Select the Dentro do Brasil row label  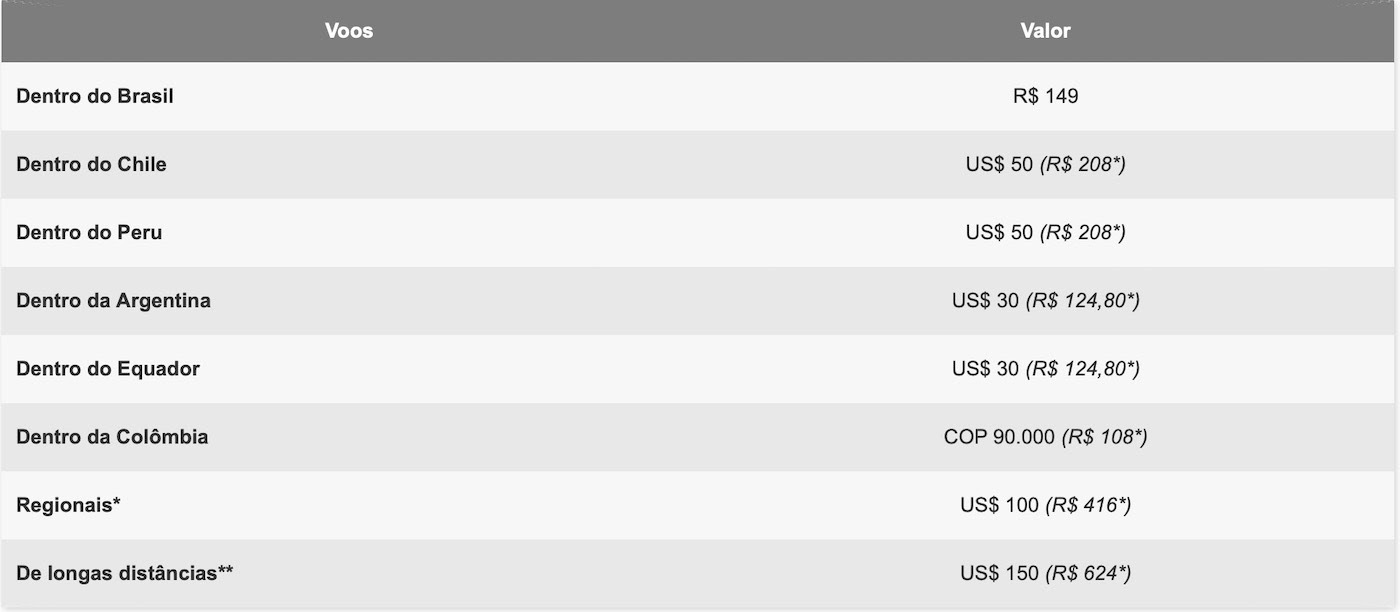[x=95, y=96]
